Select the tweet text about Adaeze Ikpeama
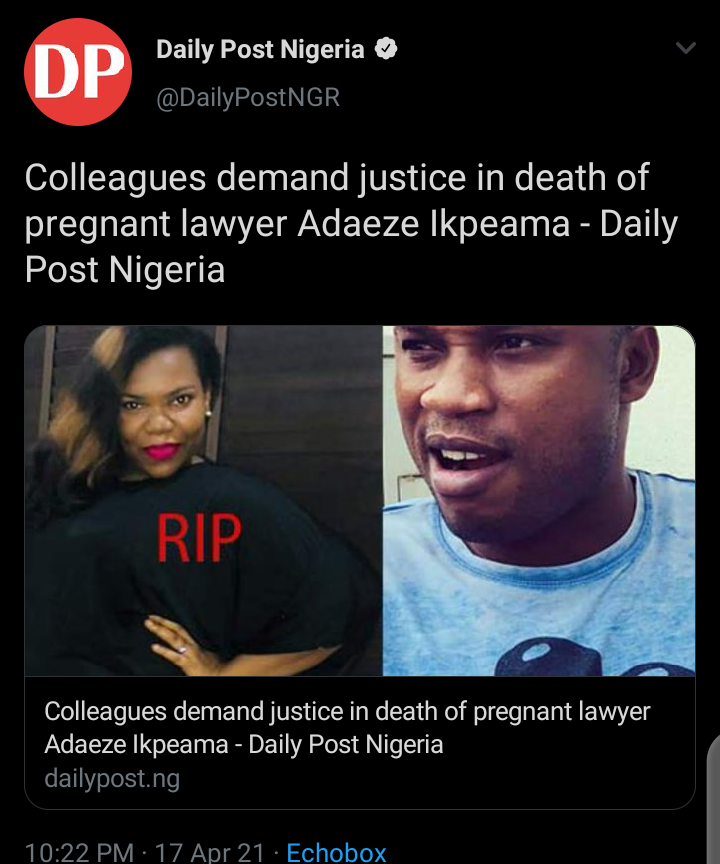The width and height of the screenshot is (720, 864). (351, 223)
